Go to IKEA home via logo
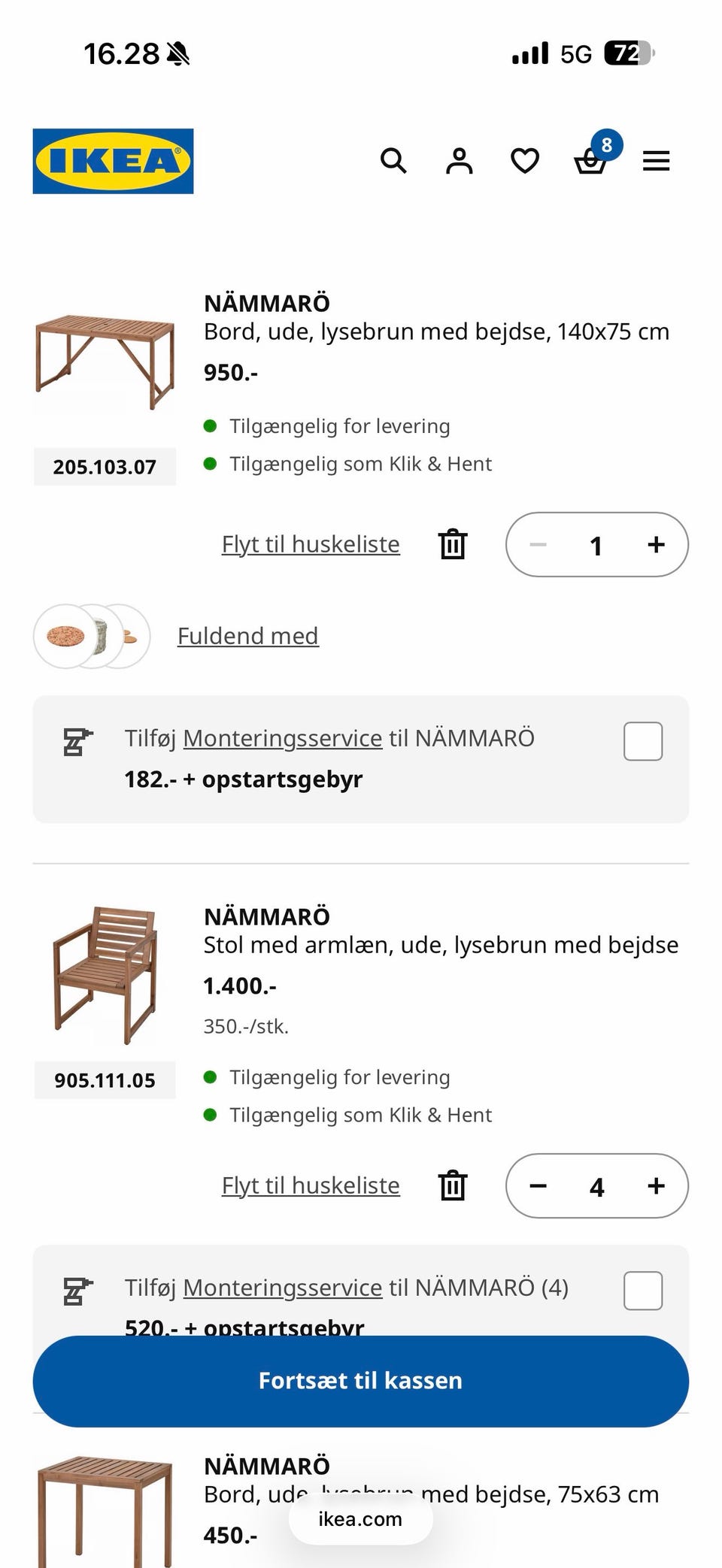The height and width of the screenshot is (1568, 722). coord(113,161)
